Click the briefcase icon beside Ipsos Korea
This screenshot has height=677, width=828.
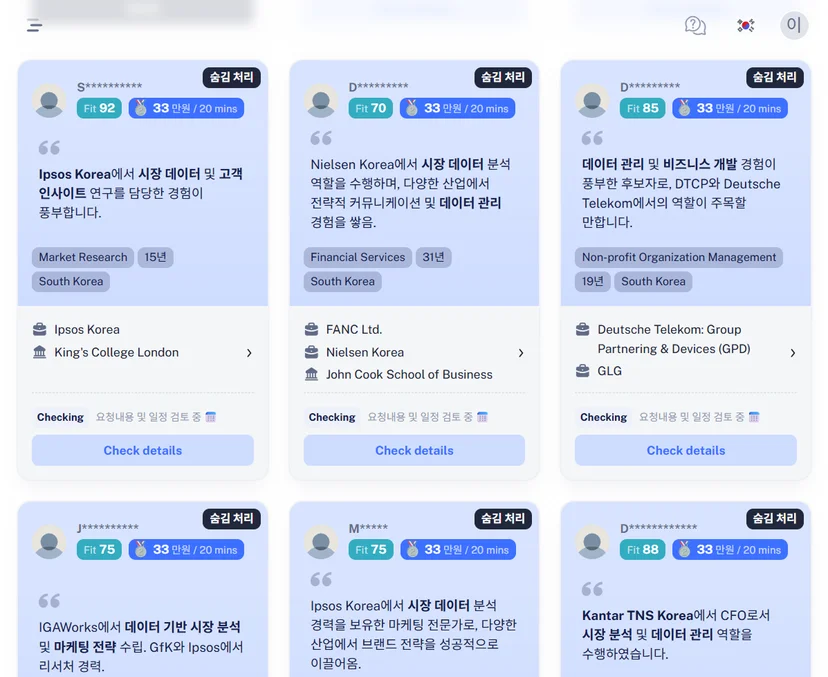[40, 330]
